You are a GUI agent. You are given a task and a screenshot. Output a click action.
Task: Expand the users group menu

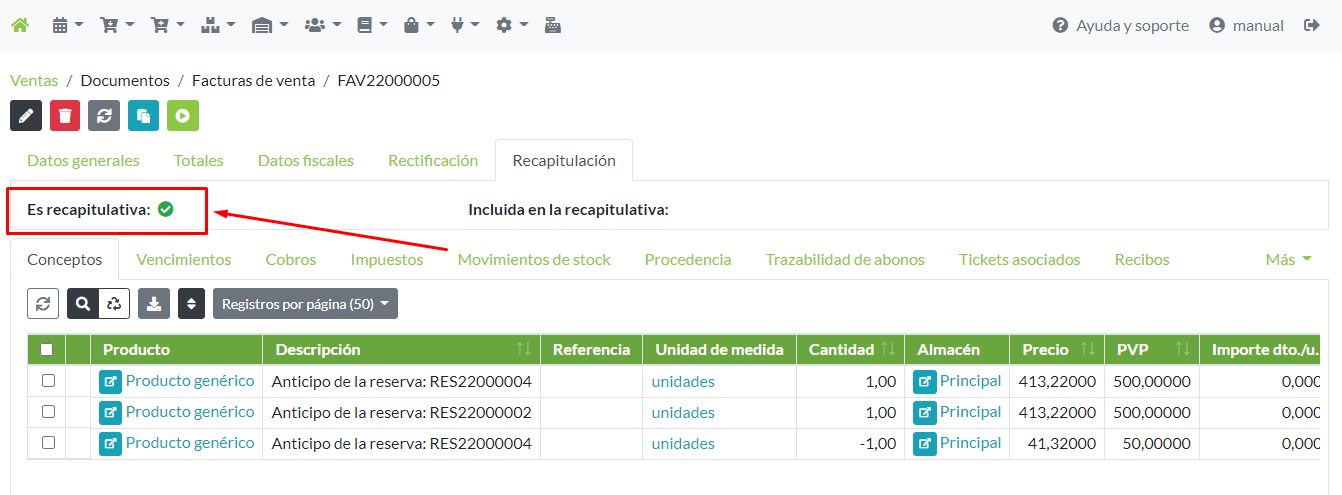322,25
